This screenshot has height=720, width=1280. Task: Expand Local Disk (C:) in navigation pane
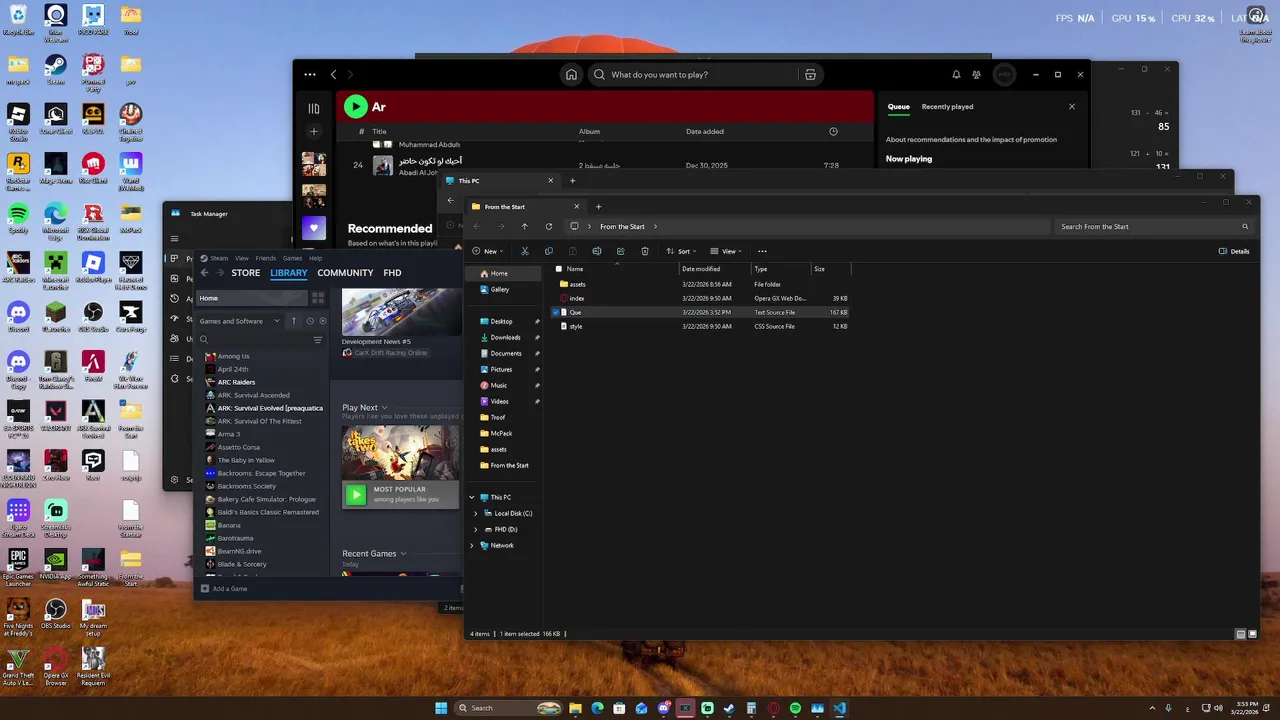(x=476, y=513)
